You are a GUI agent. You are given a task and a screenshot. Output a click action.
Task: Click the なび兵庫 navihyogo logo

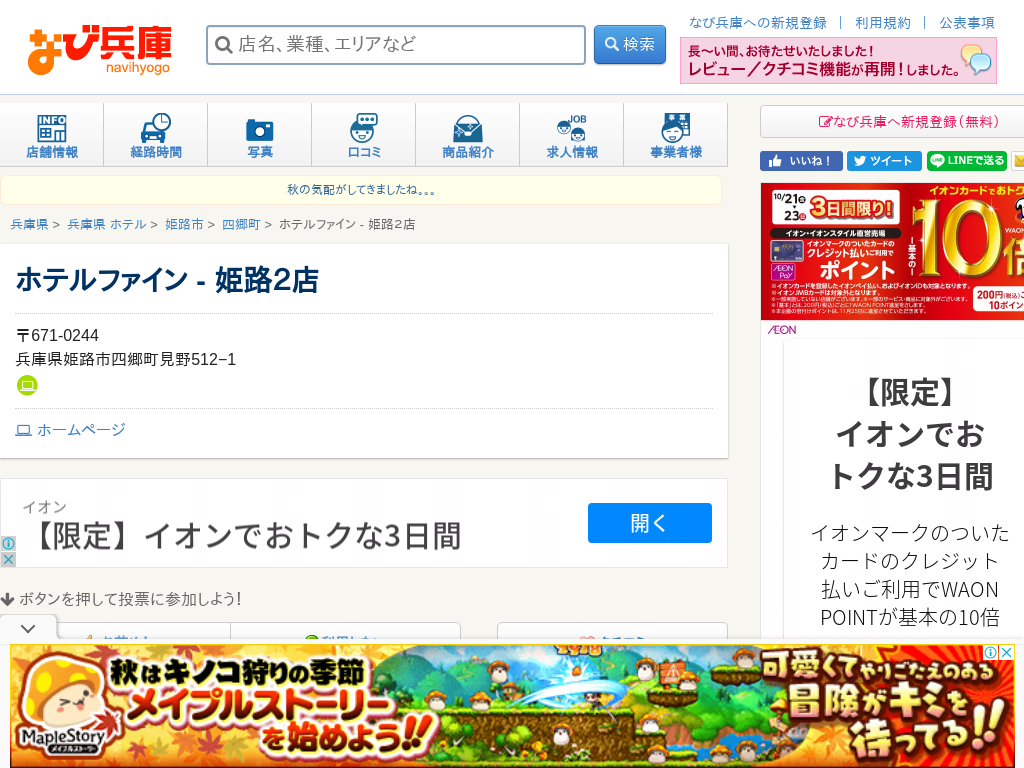point(100,50)
